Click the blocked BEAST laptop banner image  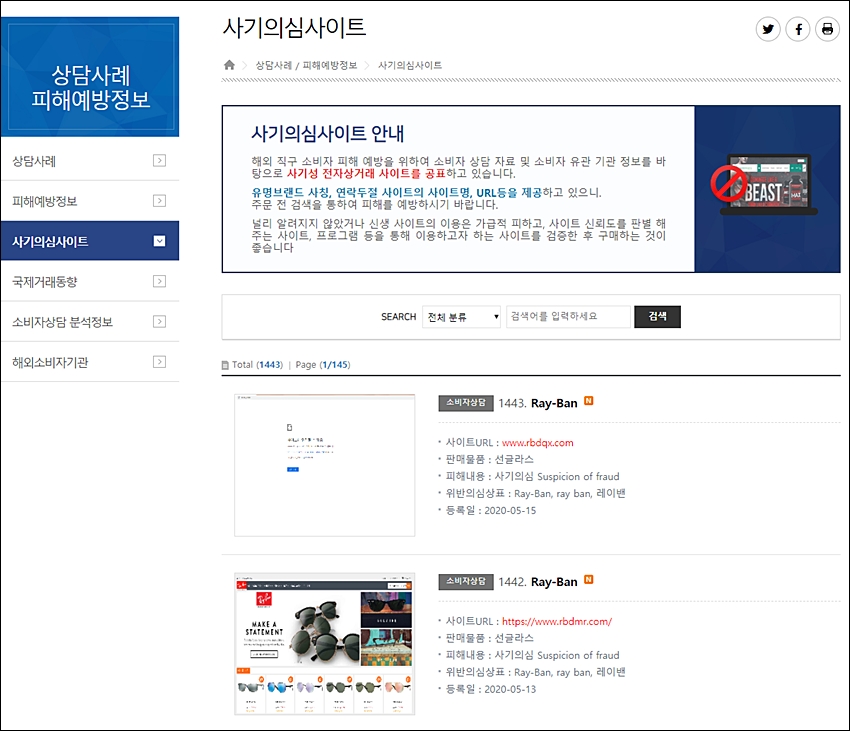click(765, 185)
